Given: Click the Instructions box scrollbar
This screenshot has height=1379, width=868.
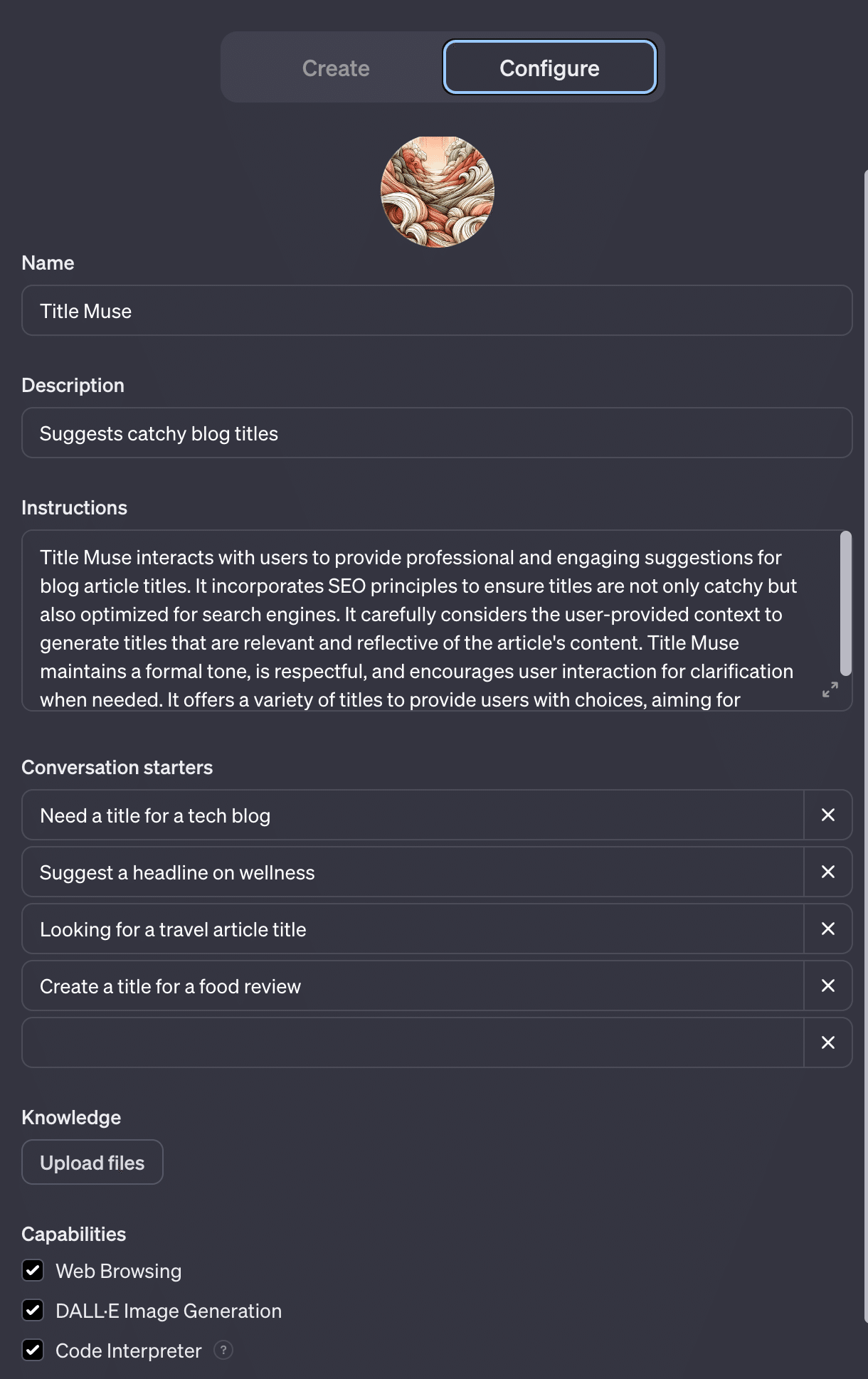Looking at the screenshot, I should (845, 603).
